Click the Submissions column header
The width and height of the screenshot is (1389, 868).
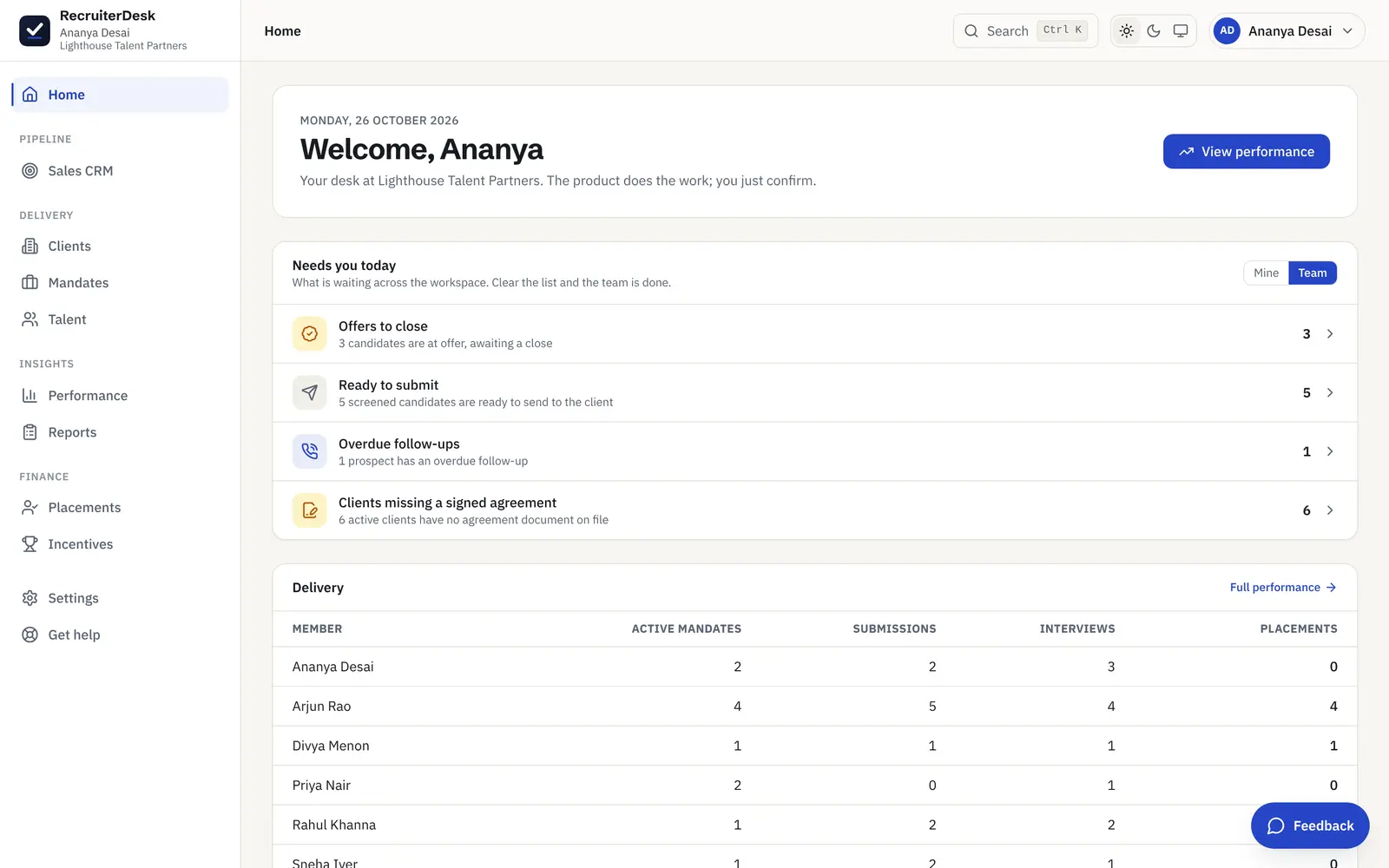[894, 629]
